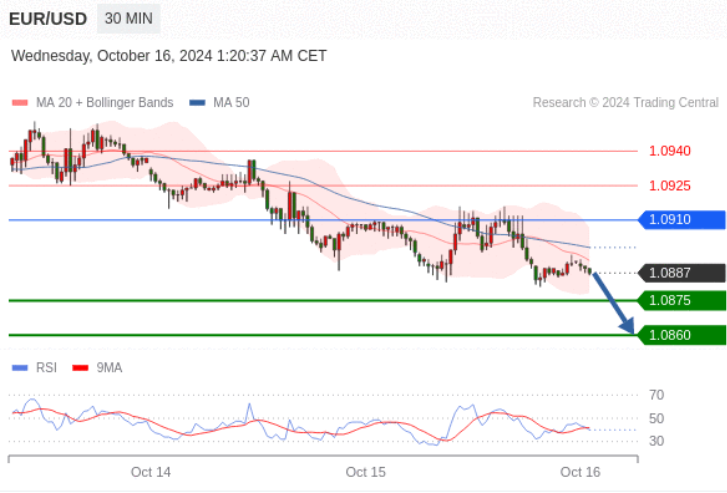Click the 1.0925 resistance price label
Screen dimensions: 727x493
669,185
